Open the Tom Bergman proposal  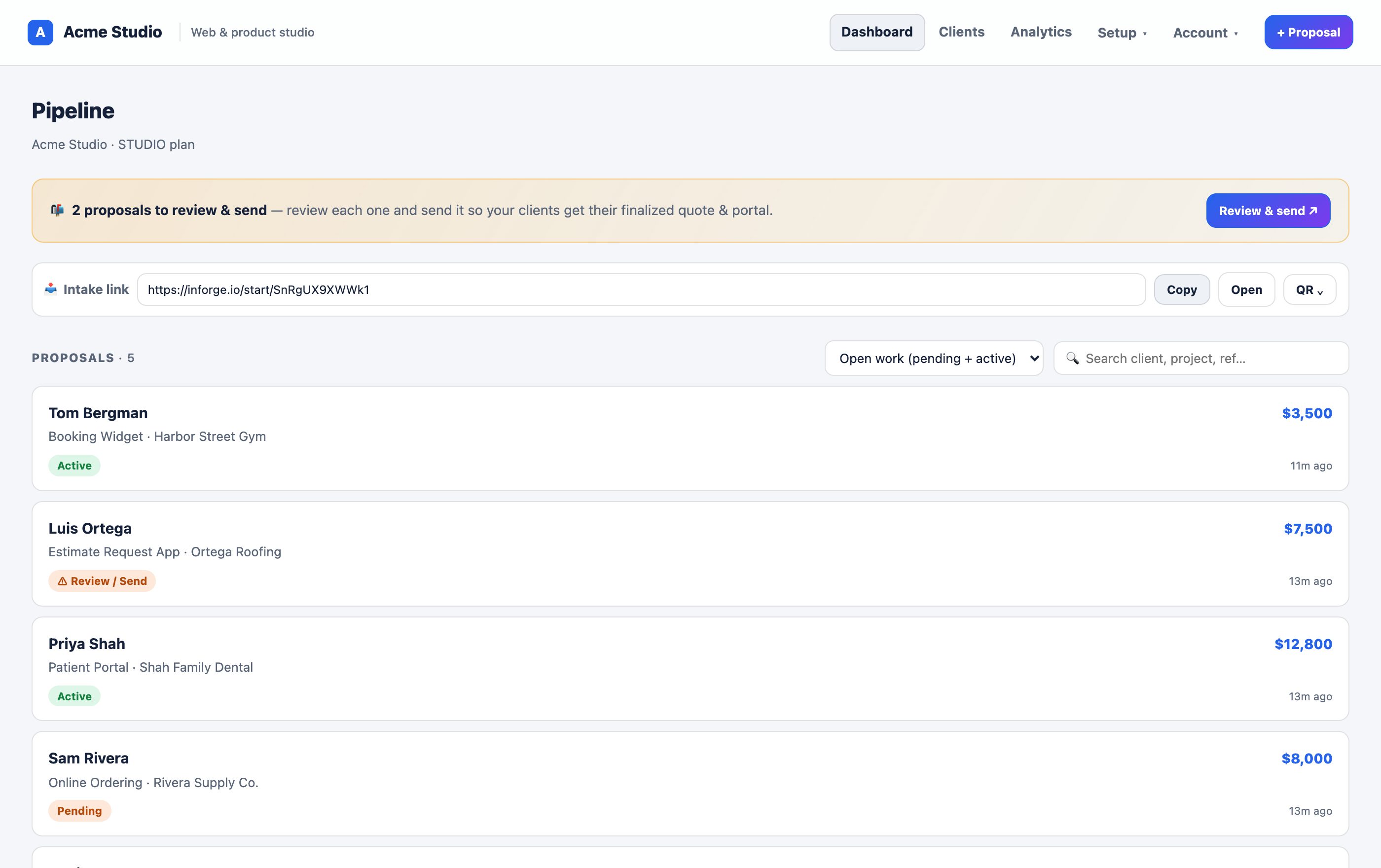[x=690, y=438]
